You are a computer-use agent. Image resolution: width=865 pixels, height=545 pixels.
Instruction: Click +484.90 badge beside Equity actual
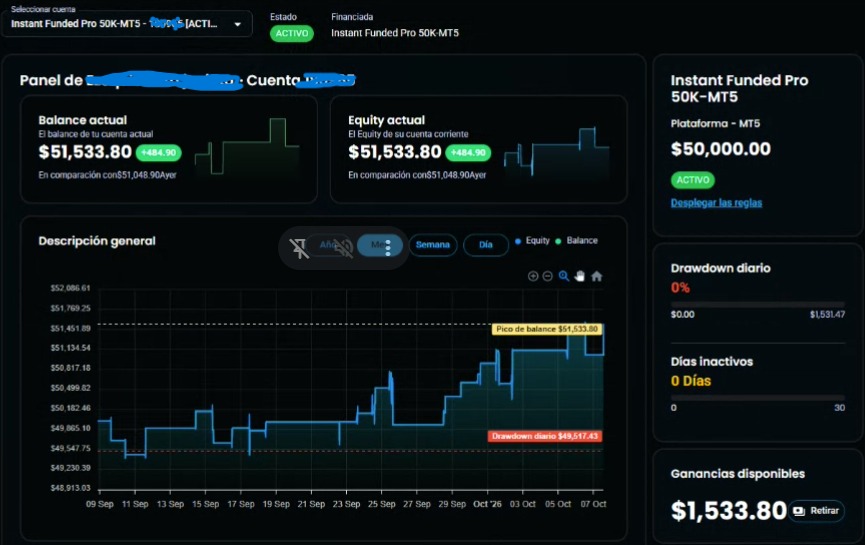468,153
